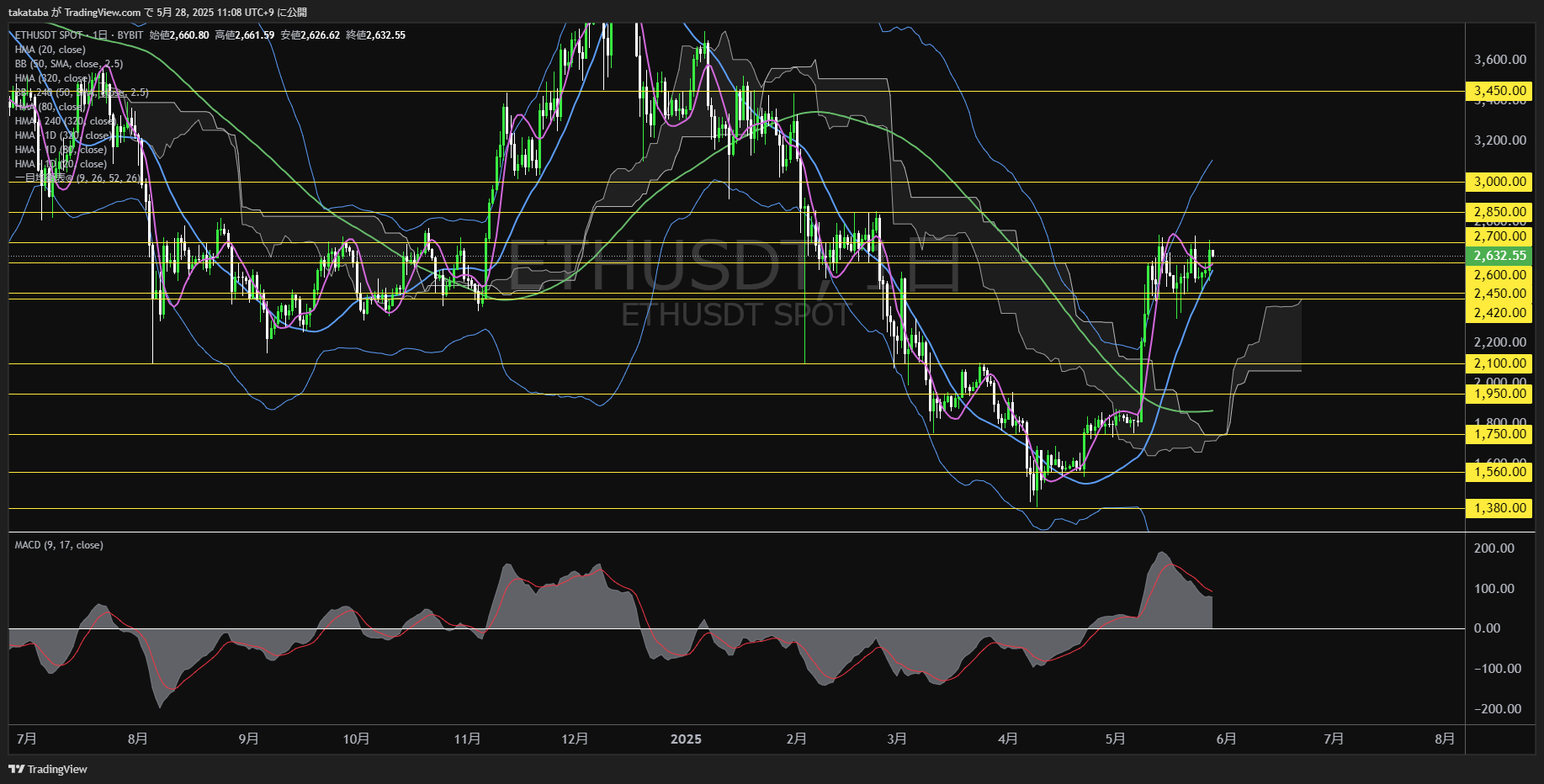Click the 11月 label on time axis

point(467,739)
